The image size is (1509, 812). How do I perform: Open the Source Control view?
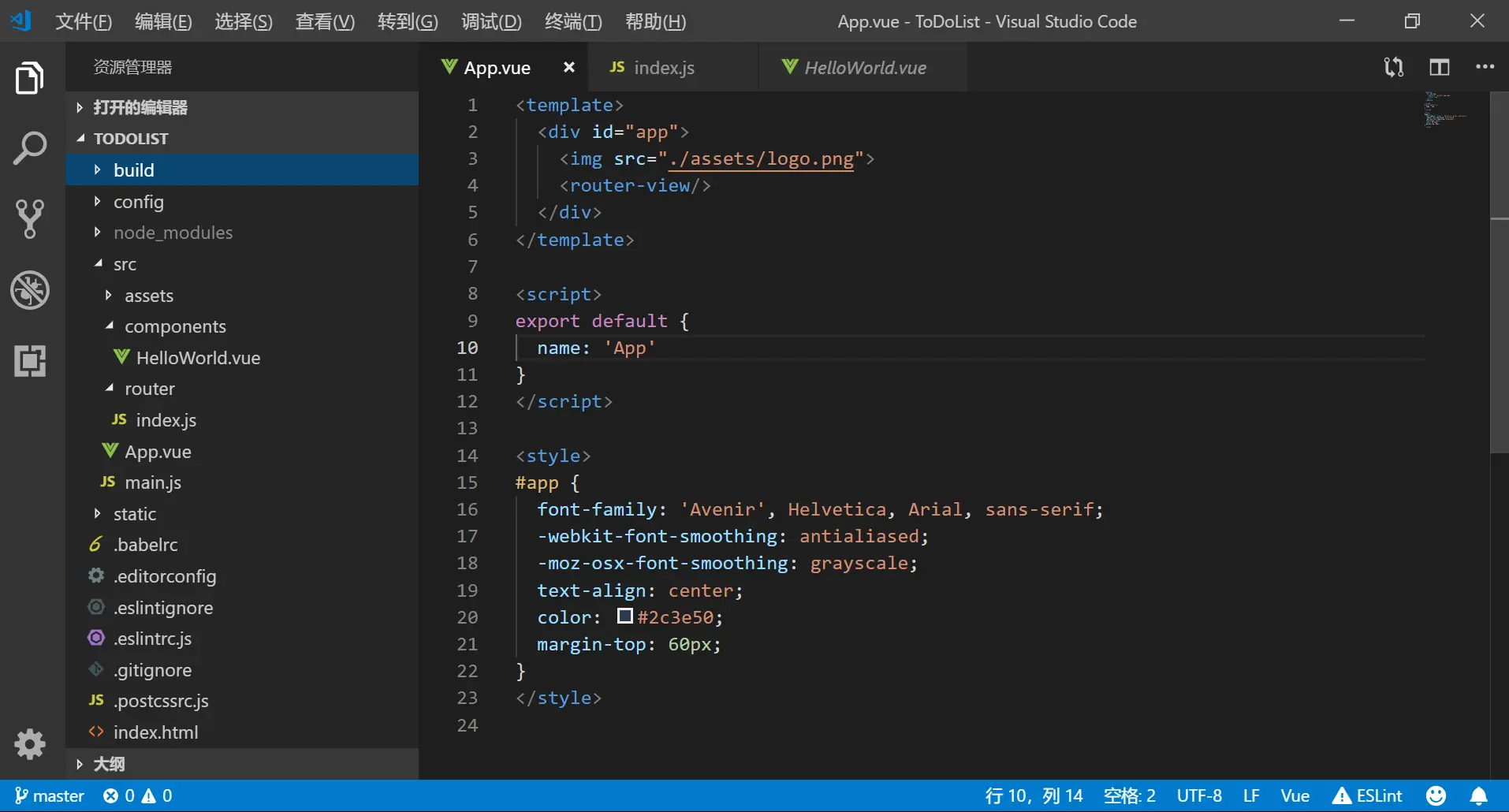30,219
